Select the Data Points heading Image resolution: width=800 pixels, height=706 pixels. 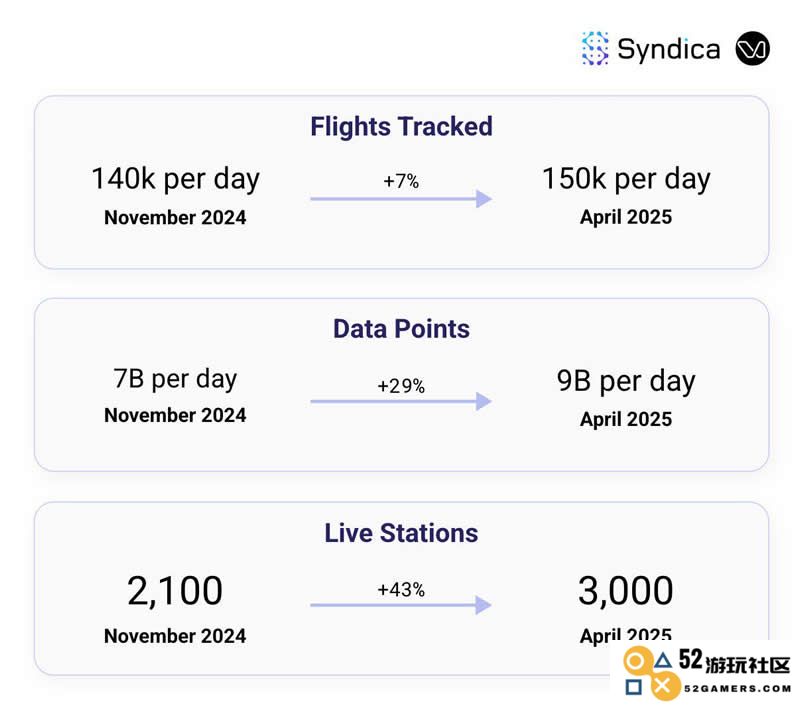(x=402, y=329)
